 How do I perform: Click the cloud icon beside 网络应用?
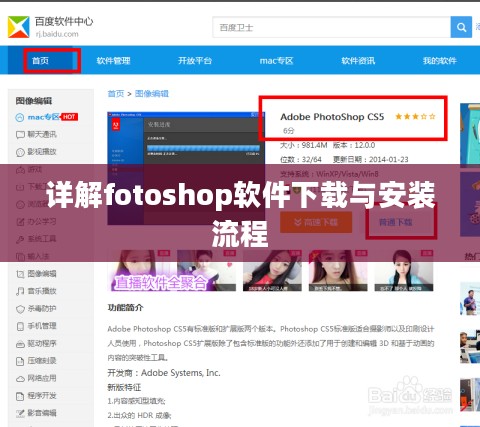coord(20,379)
